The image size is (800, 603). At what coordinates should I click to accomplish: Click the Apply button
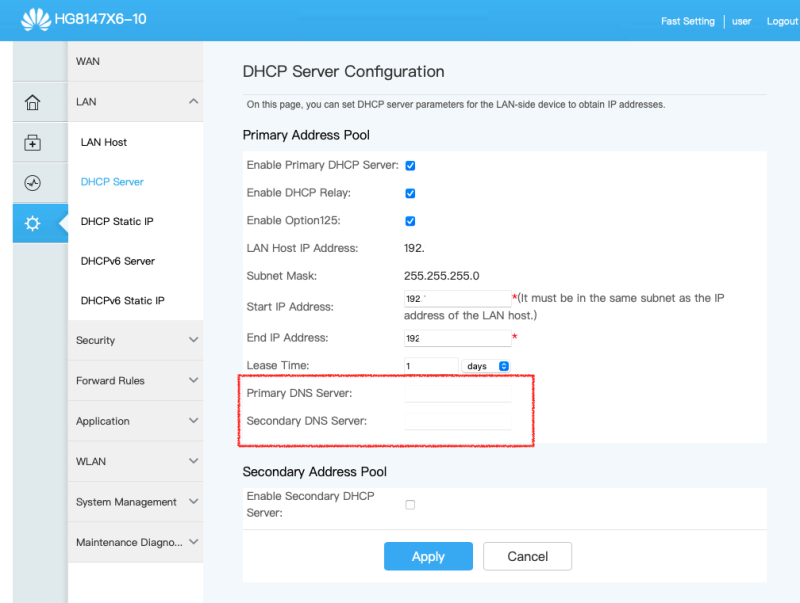coord(428,557)
